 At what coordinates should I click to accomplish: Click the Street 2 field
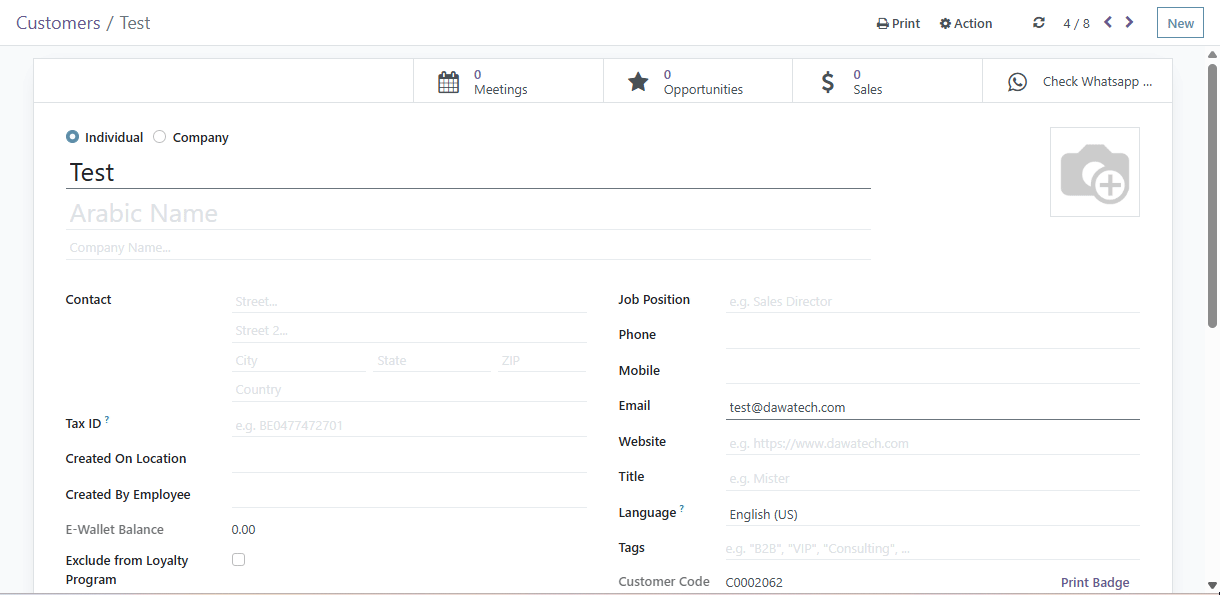(409, 331)
